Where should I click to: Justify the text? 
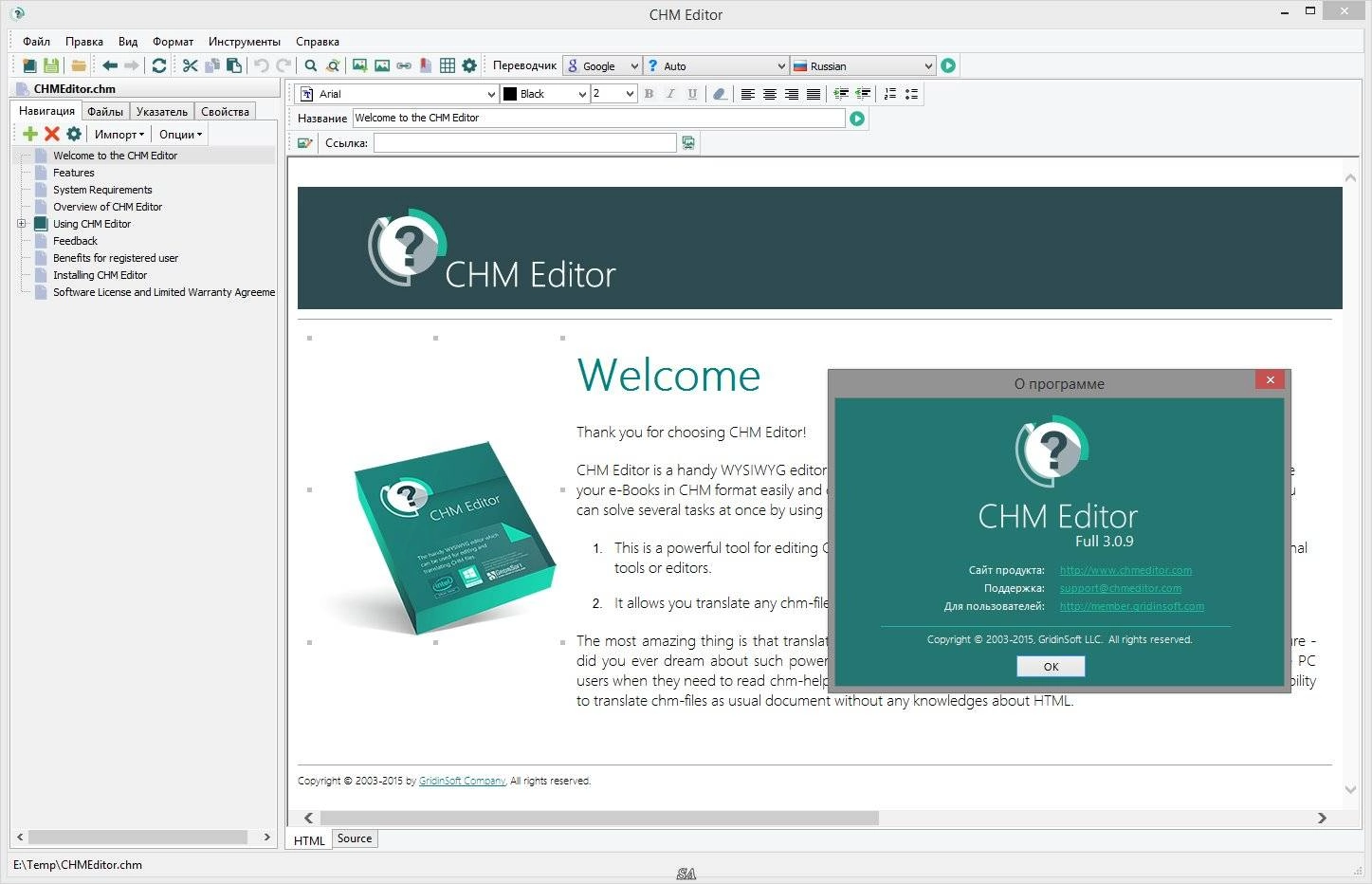[x=814, y=94]
